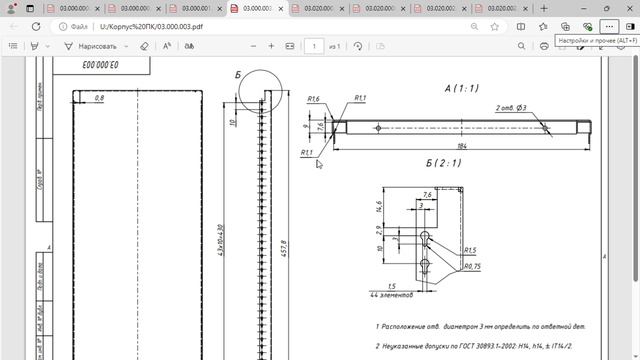
Task: Select the Eraser tool
Action: [x=144, y=46]
